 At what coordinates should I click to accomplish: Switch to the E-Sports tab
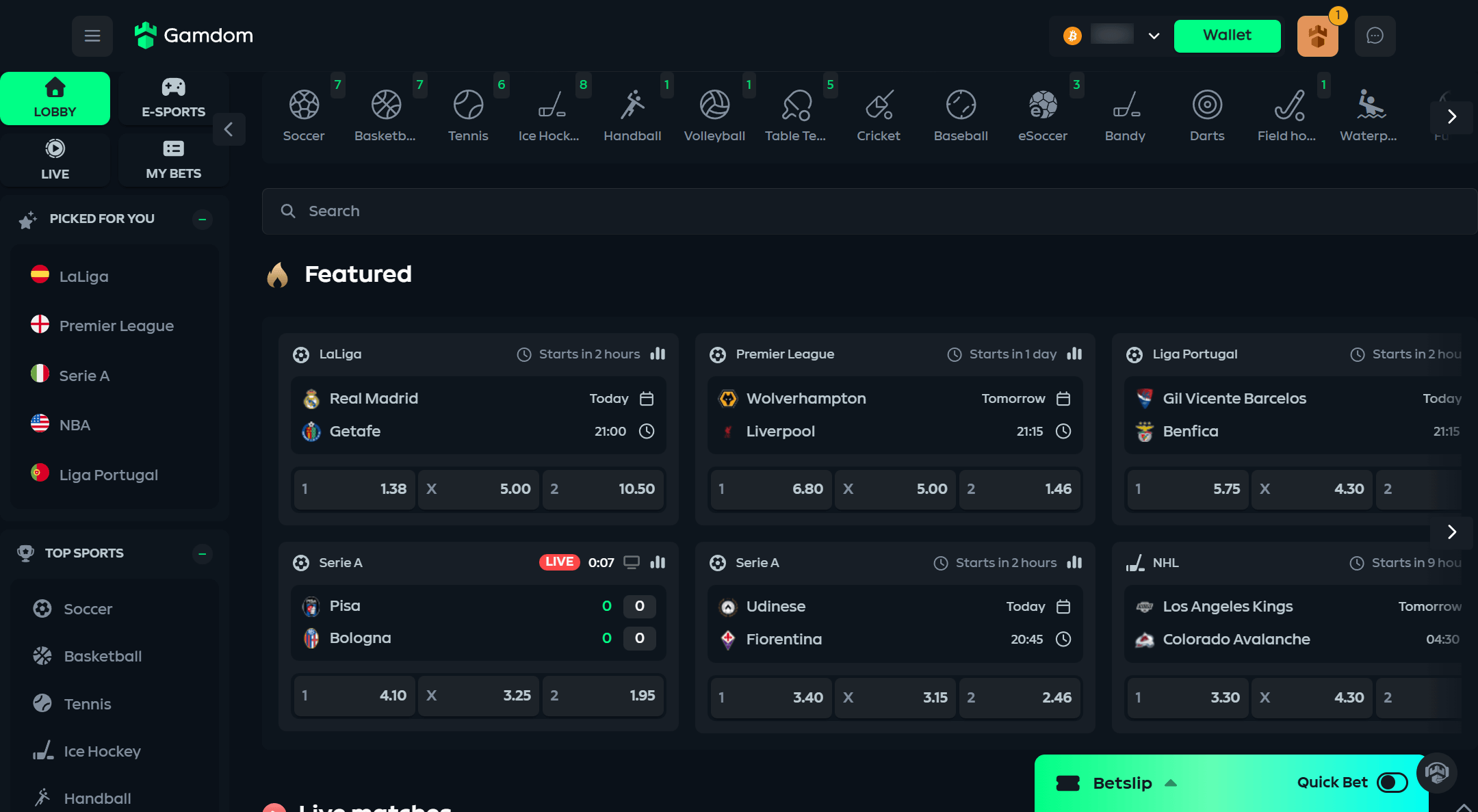(x=173, y=99)
